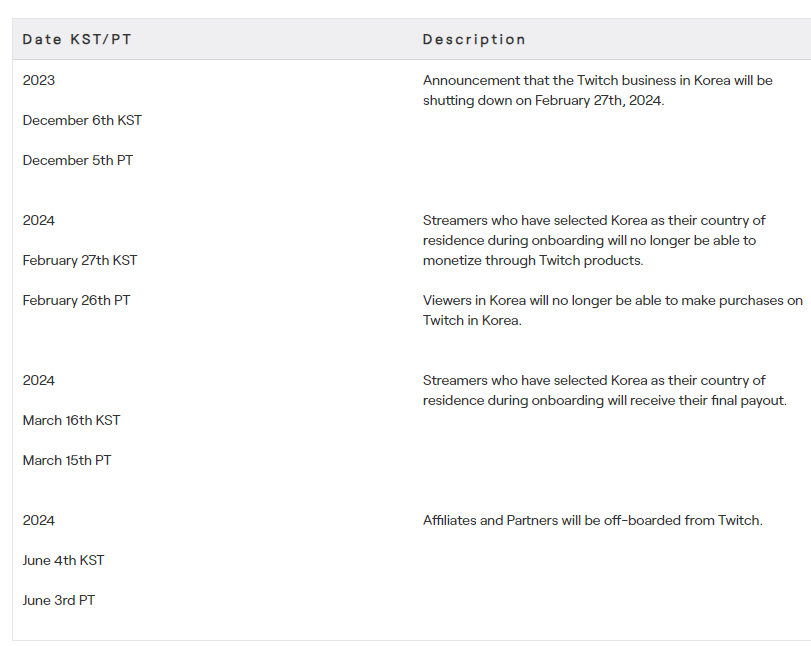Screen dimensions: 811x646
Task: Click the Viewers in Korea purchases paragraph
Action: tap(613, 310)
